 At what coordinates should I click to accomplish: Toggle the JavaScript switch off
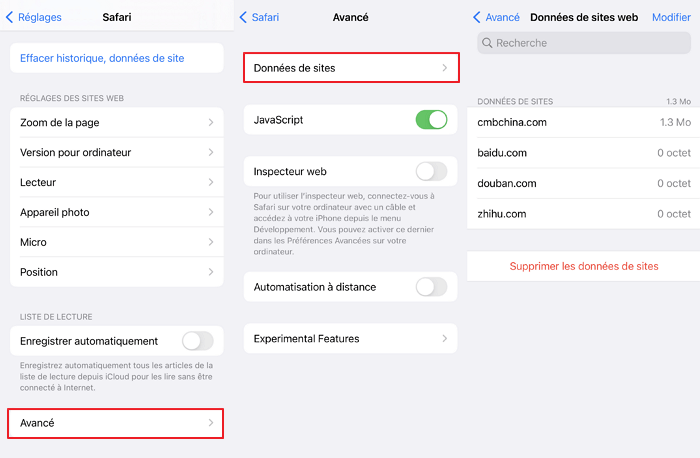point(431,120)
